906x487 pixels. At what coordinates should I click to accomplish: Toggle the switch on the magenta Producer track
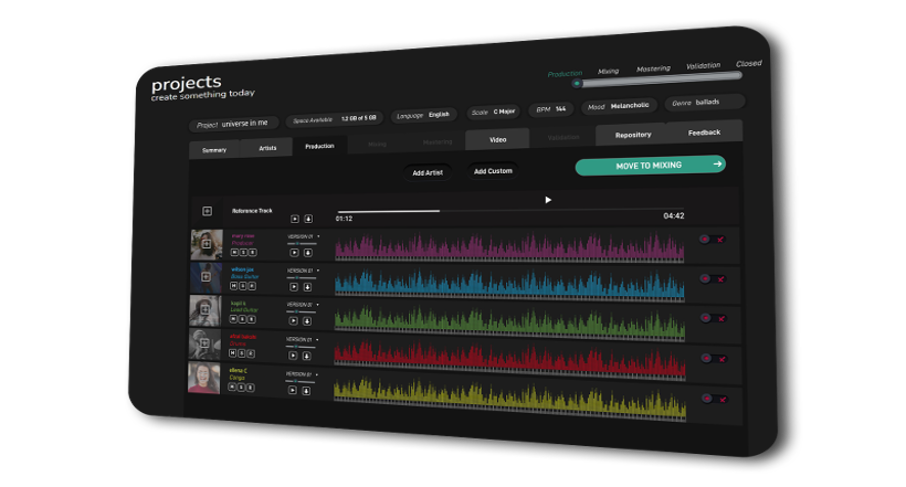click(712, 240)
